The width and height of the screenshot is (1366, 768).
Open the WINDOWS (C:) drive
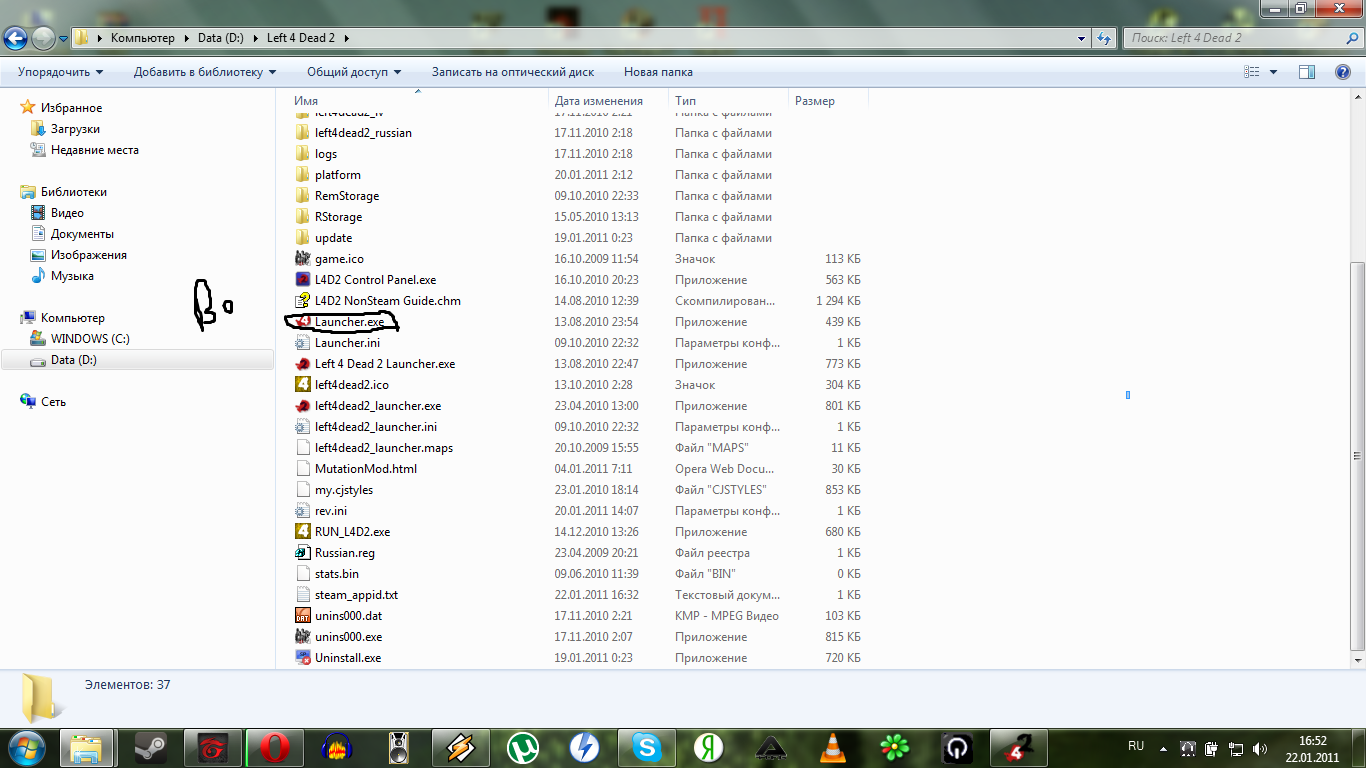click(90, 339)
